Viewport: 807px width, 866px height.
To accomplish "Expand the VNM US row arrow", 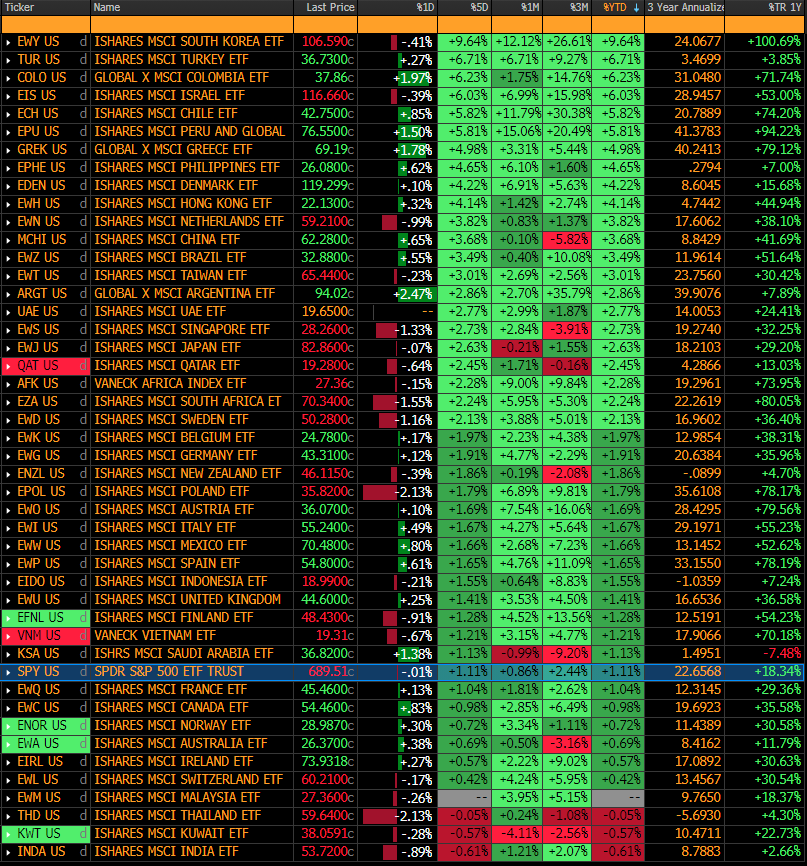I will (8, 636).
